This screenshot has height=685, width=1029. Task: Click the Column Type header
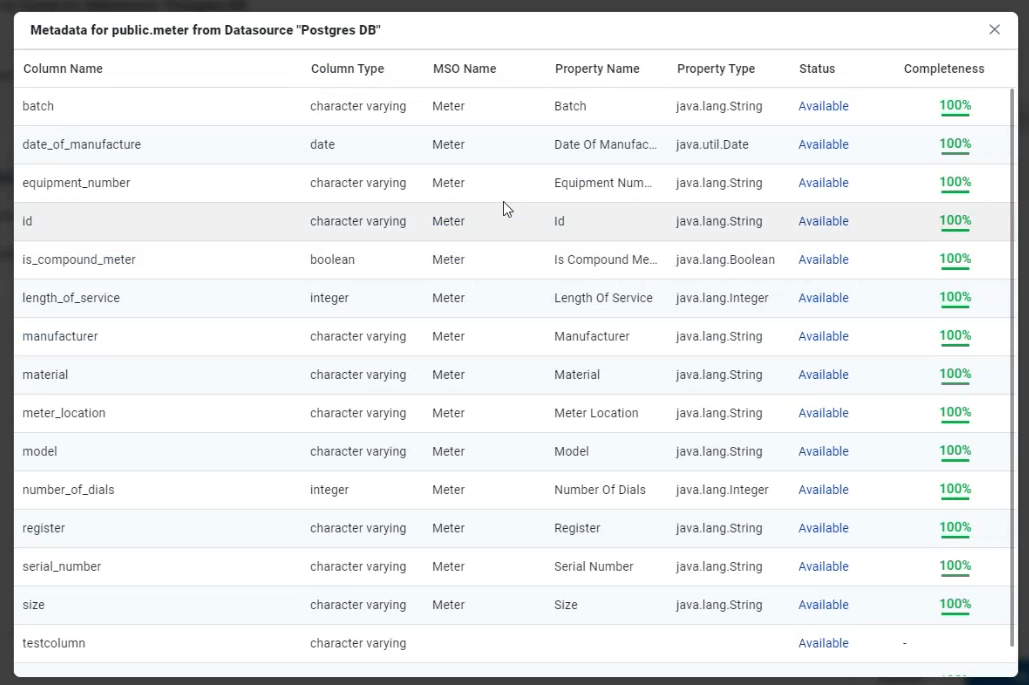coord(347,69)
